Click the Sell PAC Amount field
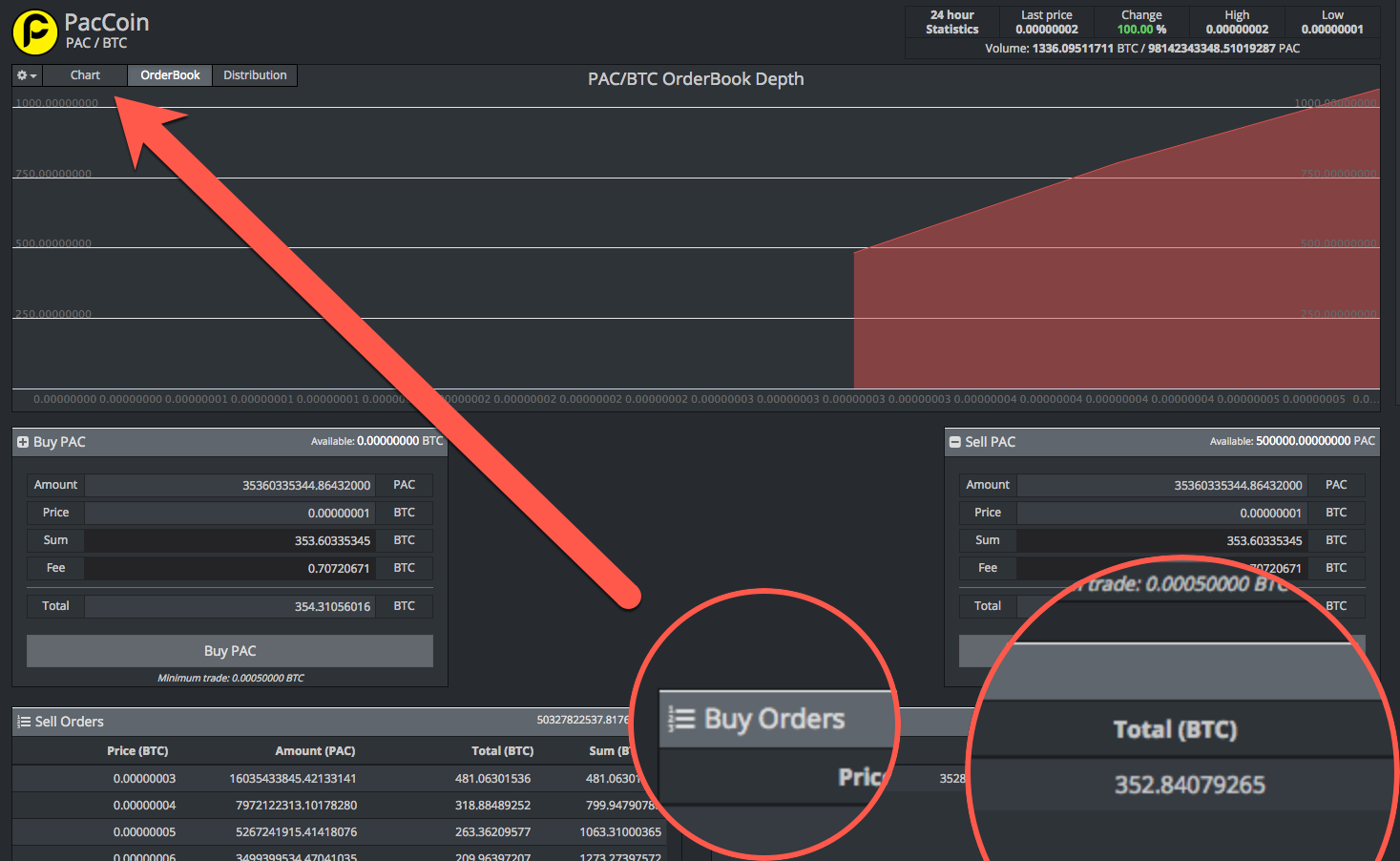Viewport: 1400px width, 861px height. (1161, 485)
